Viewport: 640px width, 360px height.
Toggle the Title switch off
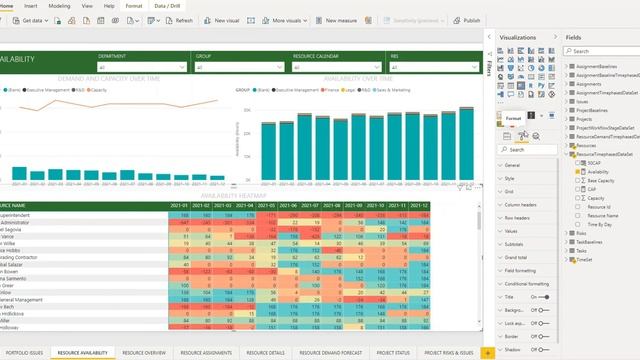(x=544, y=297)
